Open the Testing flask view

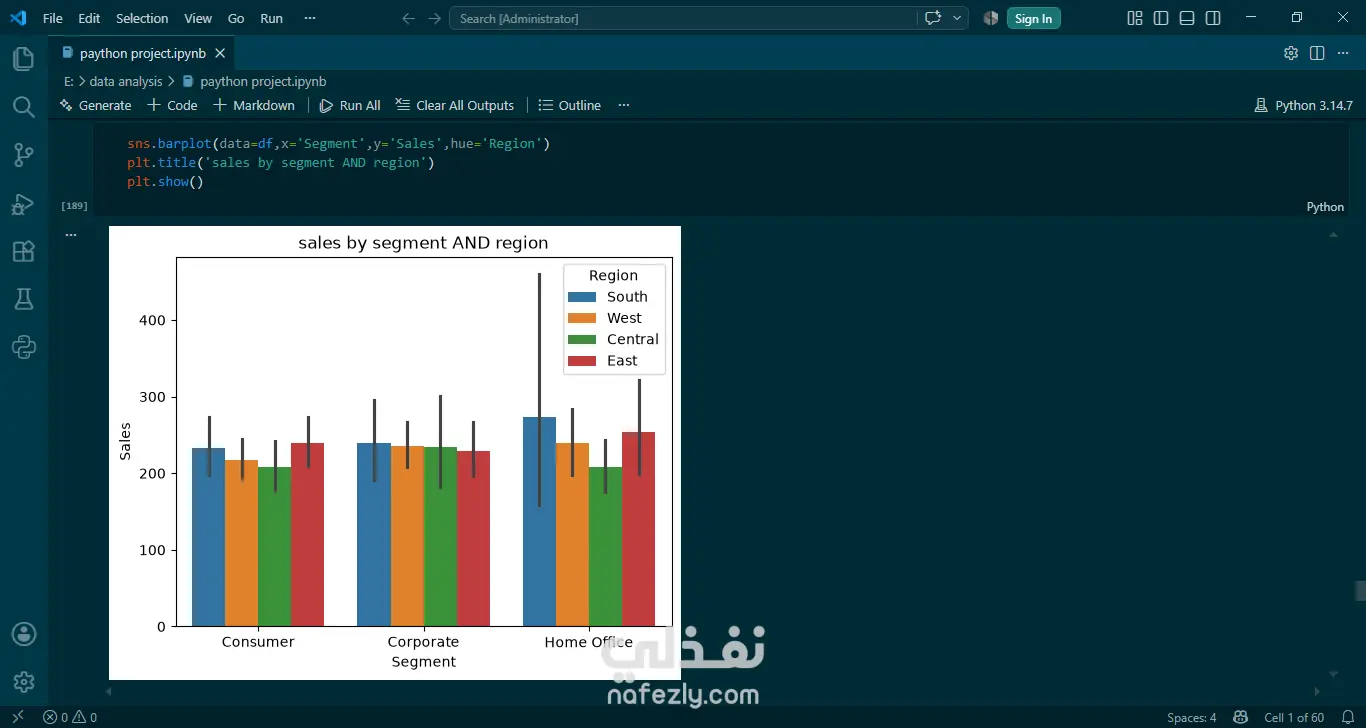click(23, 299)
